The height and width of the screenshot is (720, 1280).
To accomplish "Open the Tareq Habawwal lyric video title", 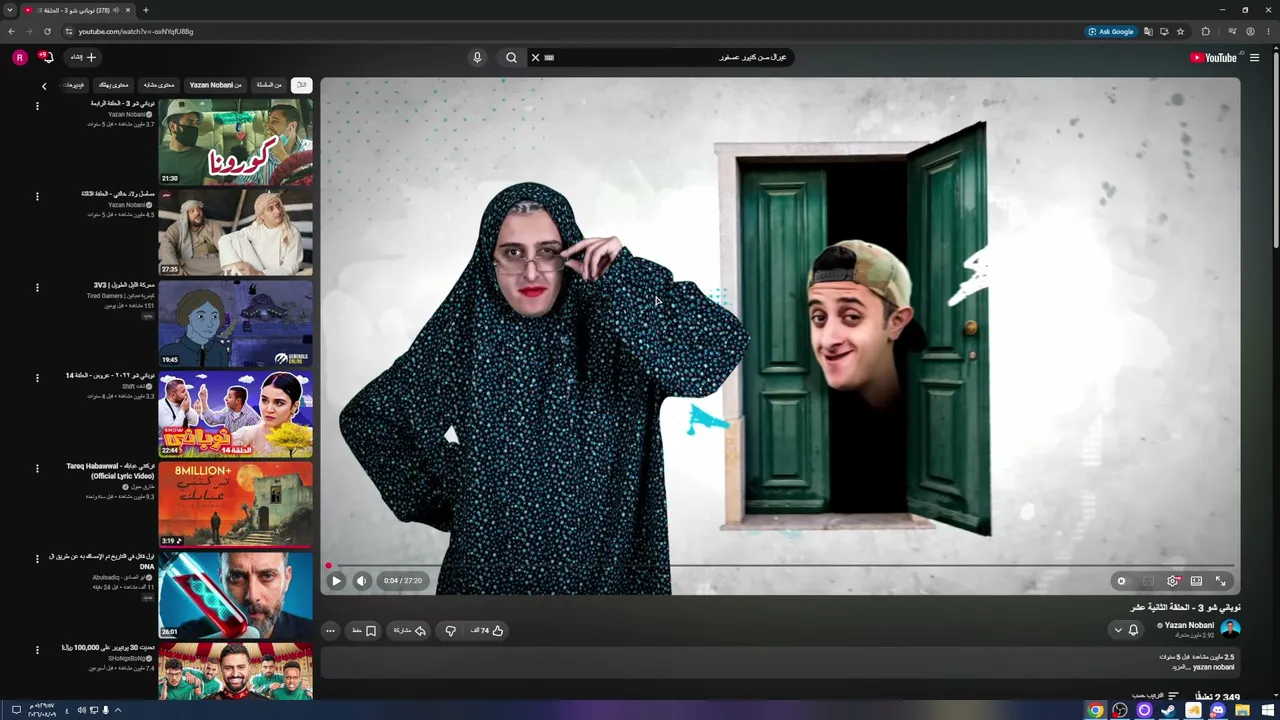I will point(111,471).
